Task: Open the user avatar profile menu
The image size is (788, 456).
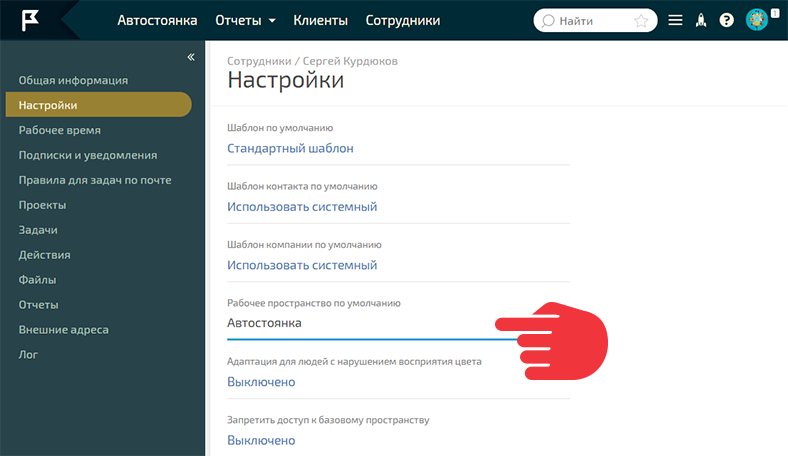Action: 757,20
